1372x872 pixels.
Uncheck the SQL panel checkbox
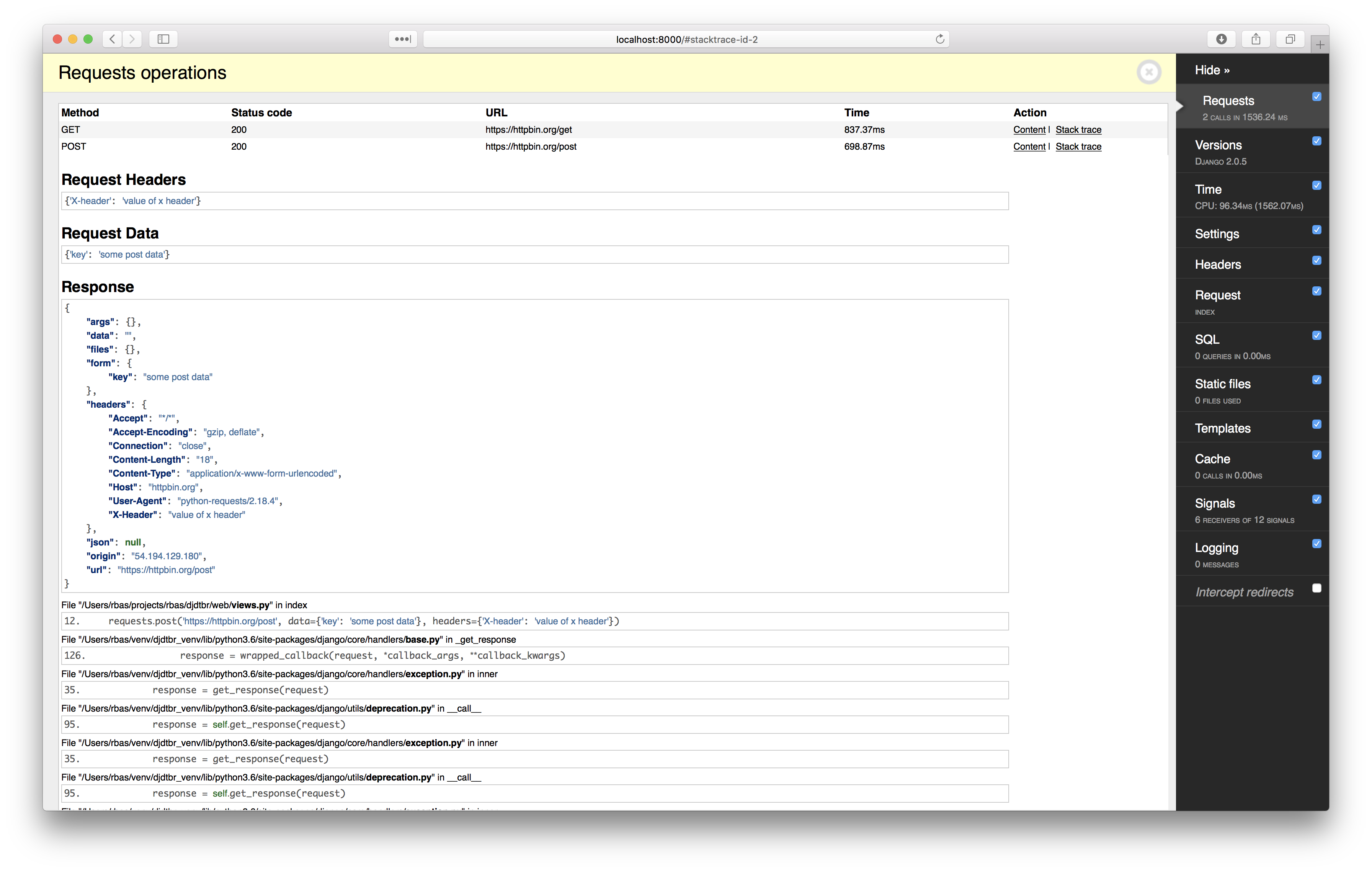1317,335
